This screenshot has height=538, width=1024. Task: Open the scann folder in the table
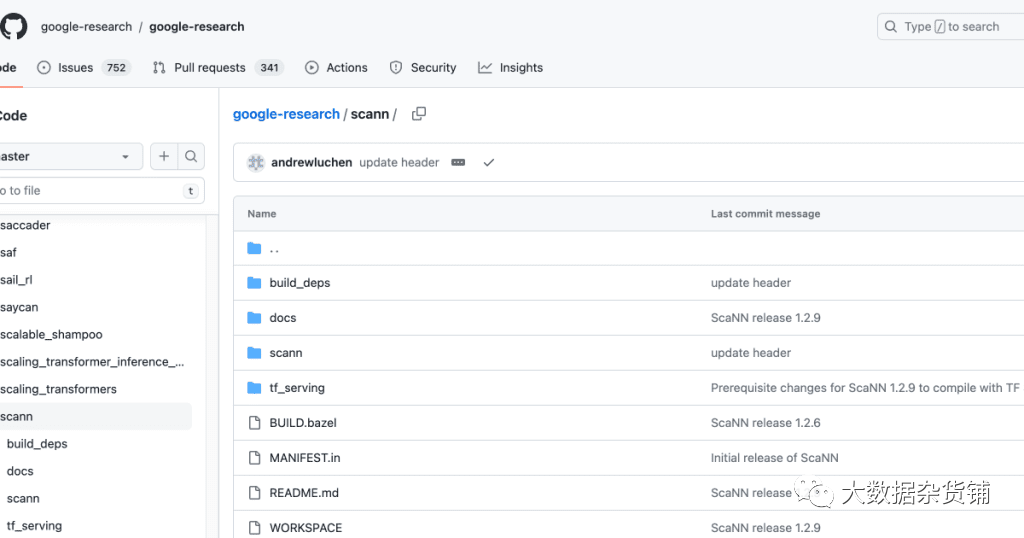click(x=286, y=353)
